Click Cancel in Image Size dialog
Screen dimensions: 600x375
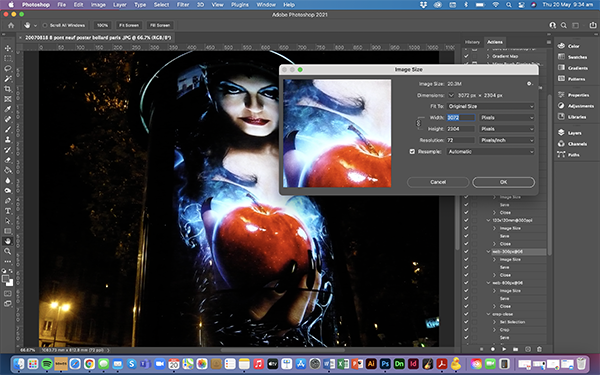(x=438, y=182)
